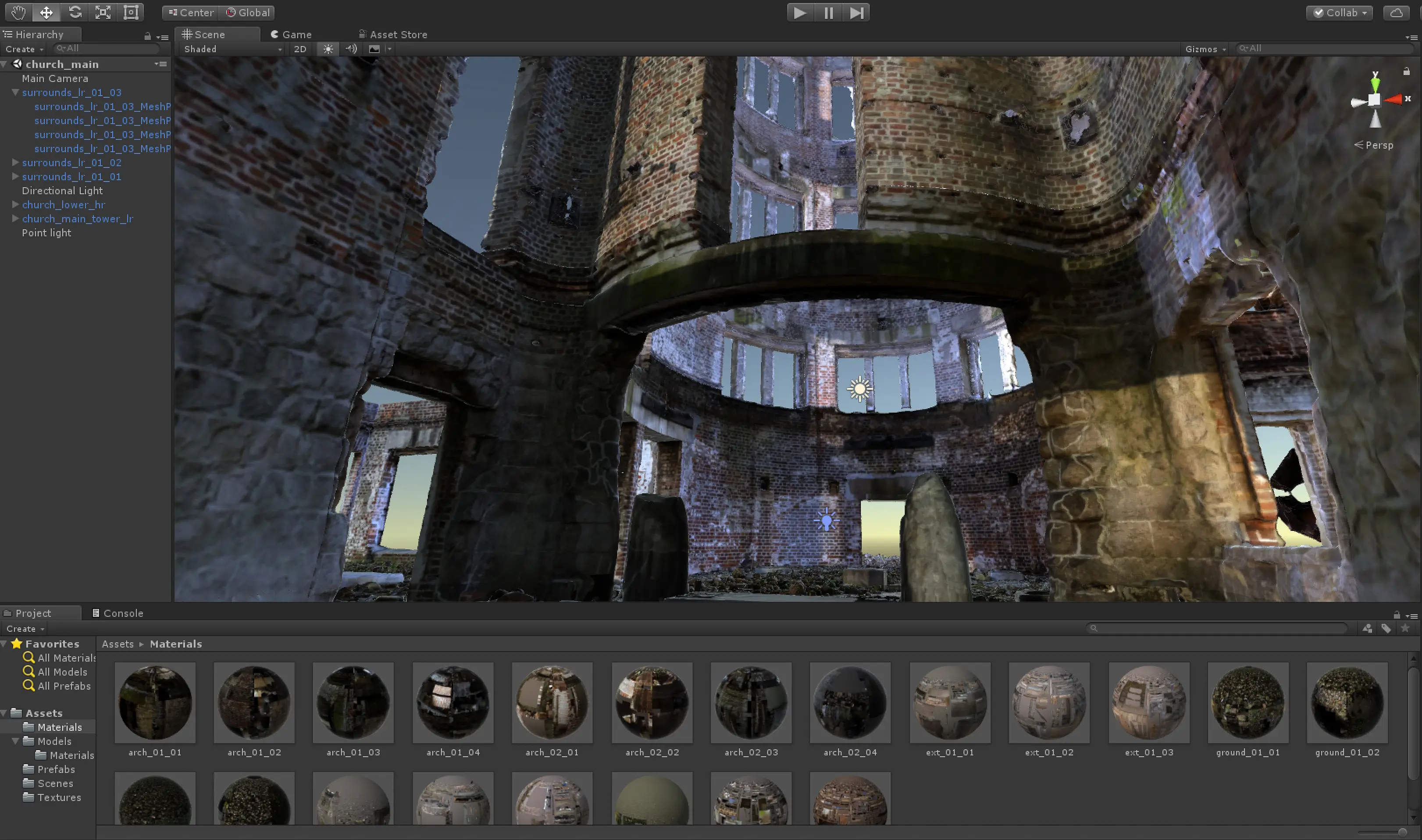This screenshot has width=1422, height=840.
Task: Click the Play button
Action: pyautogui.click(x=800, y=12)
